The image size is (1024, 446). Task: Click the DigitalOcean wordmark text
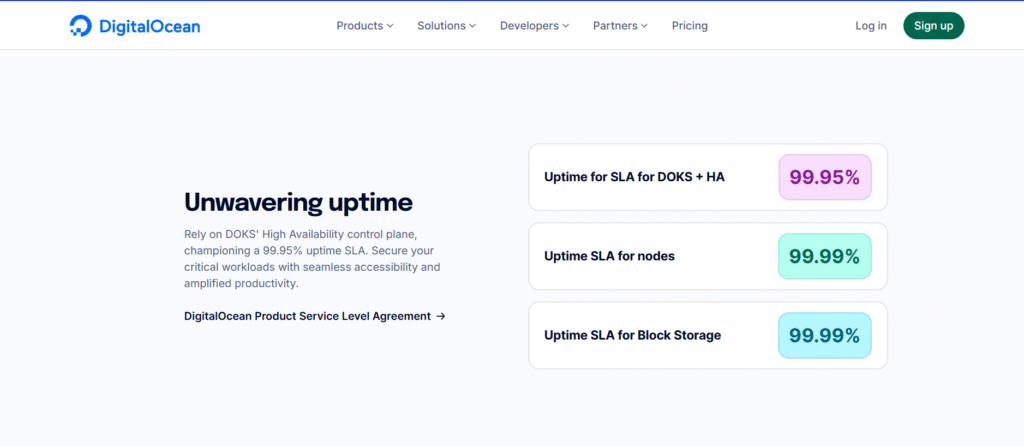click(x=148, y=26)
